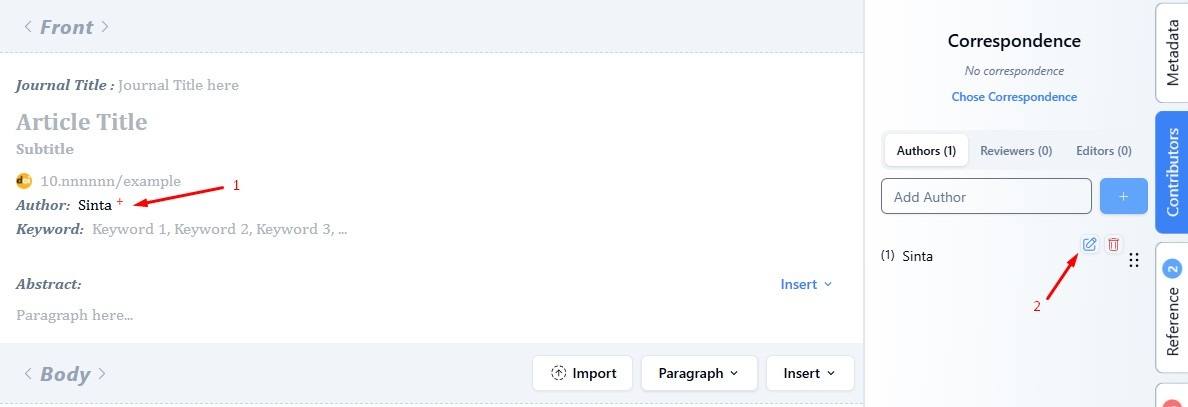This screenshot has width=1188, height=407.
Task: Switch to the Editors (0) tab
Action: 1104,151
